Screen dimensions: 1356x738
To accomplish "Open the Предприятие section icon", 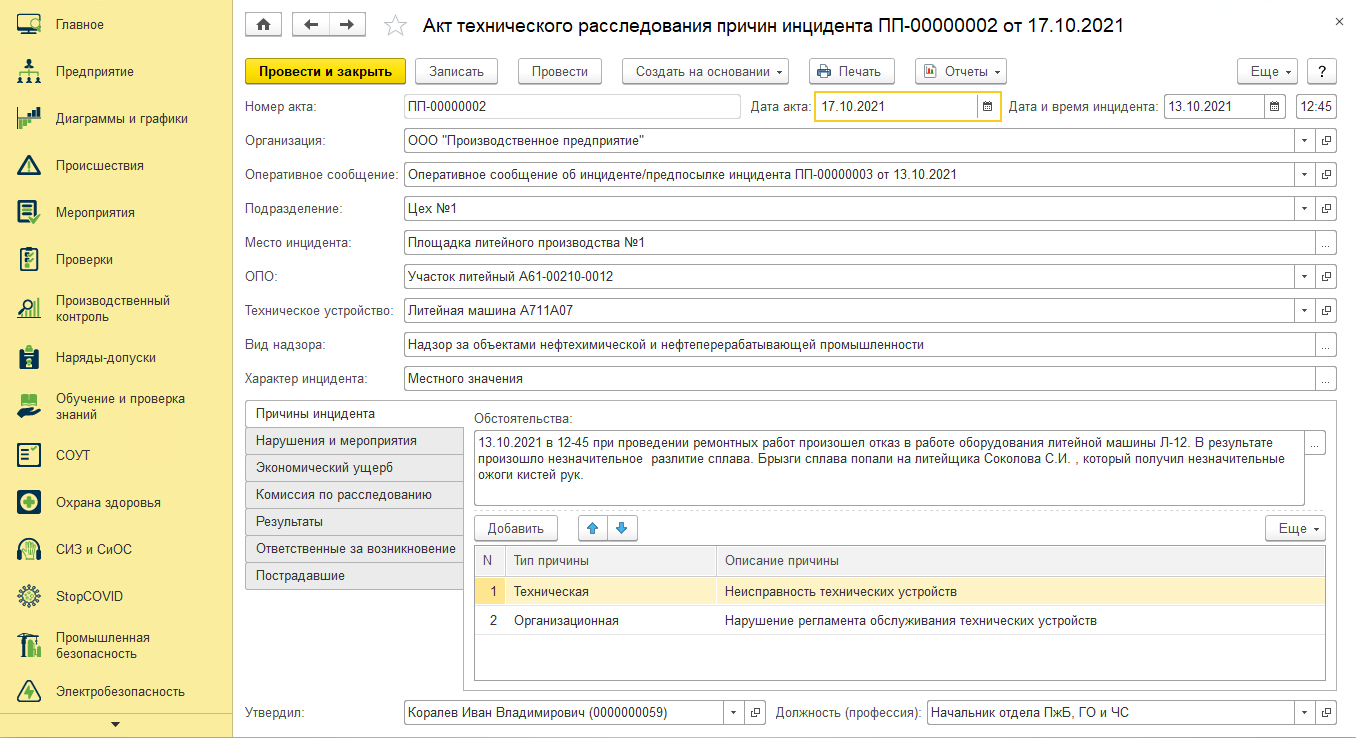I will (x=29, y=71).
